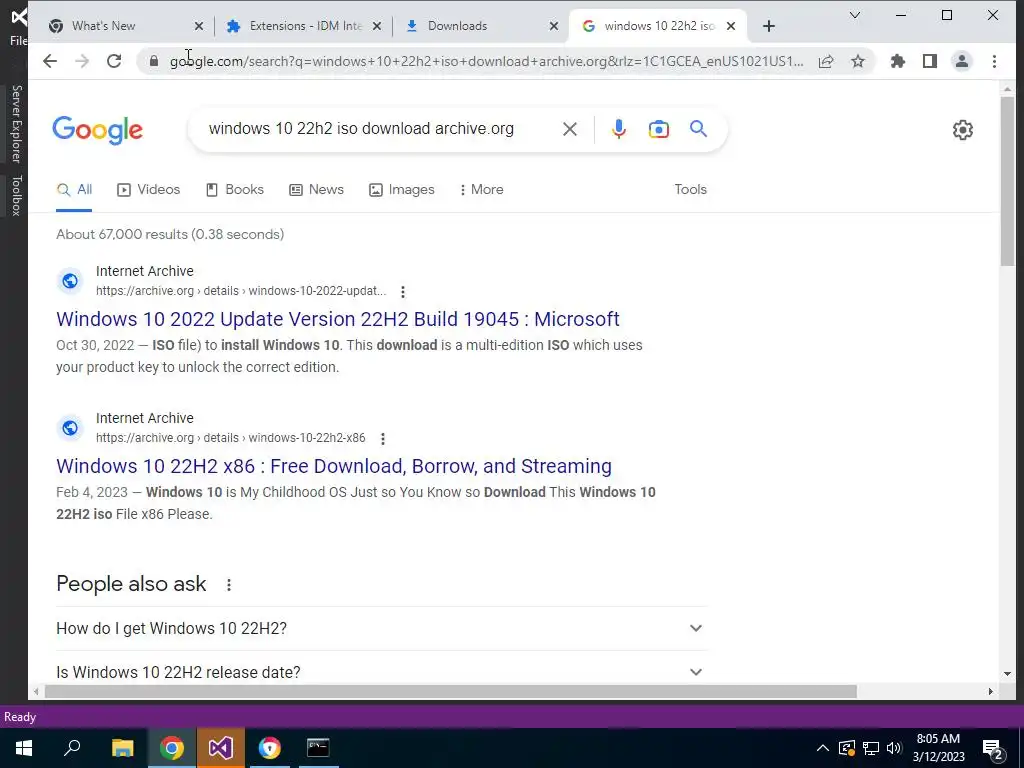Image resolution: width=1024 pixels, height=768 pixels.
Task: Close the What's New tab
Action: (199, 26)
